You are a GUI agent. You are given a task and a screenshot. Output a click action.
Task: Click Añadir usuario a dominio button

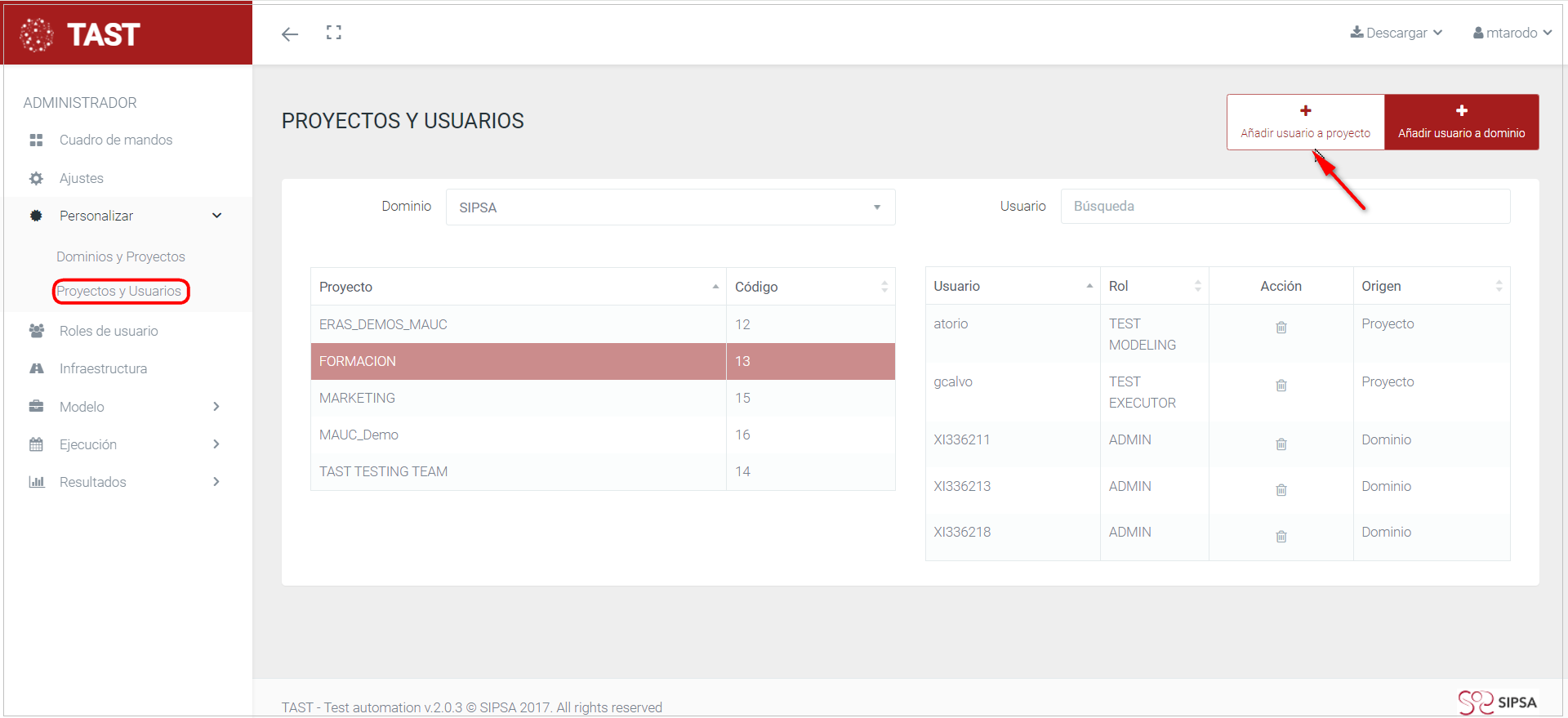(1461, 122)
